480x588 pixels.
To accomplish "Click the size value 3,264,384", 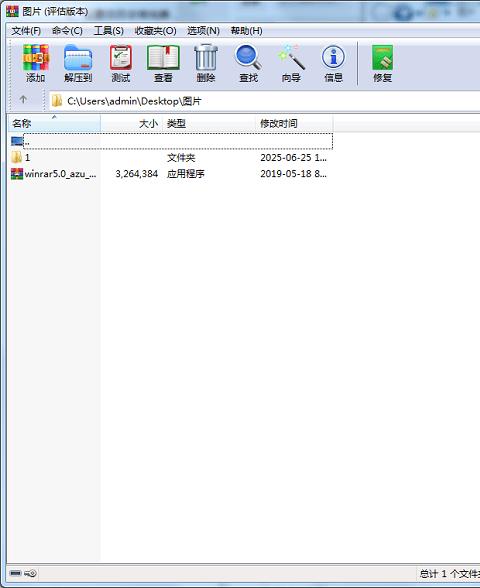I will [136, 174].
